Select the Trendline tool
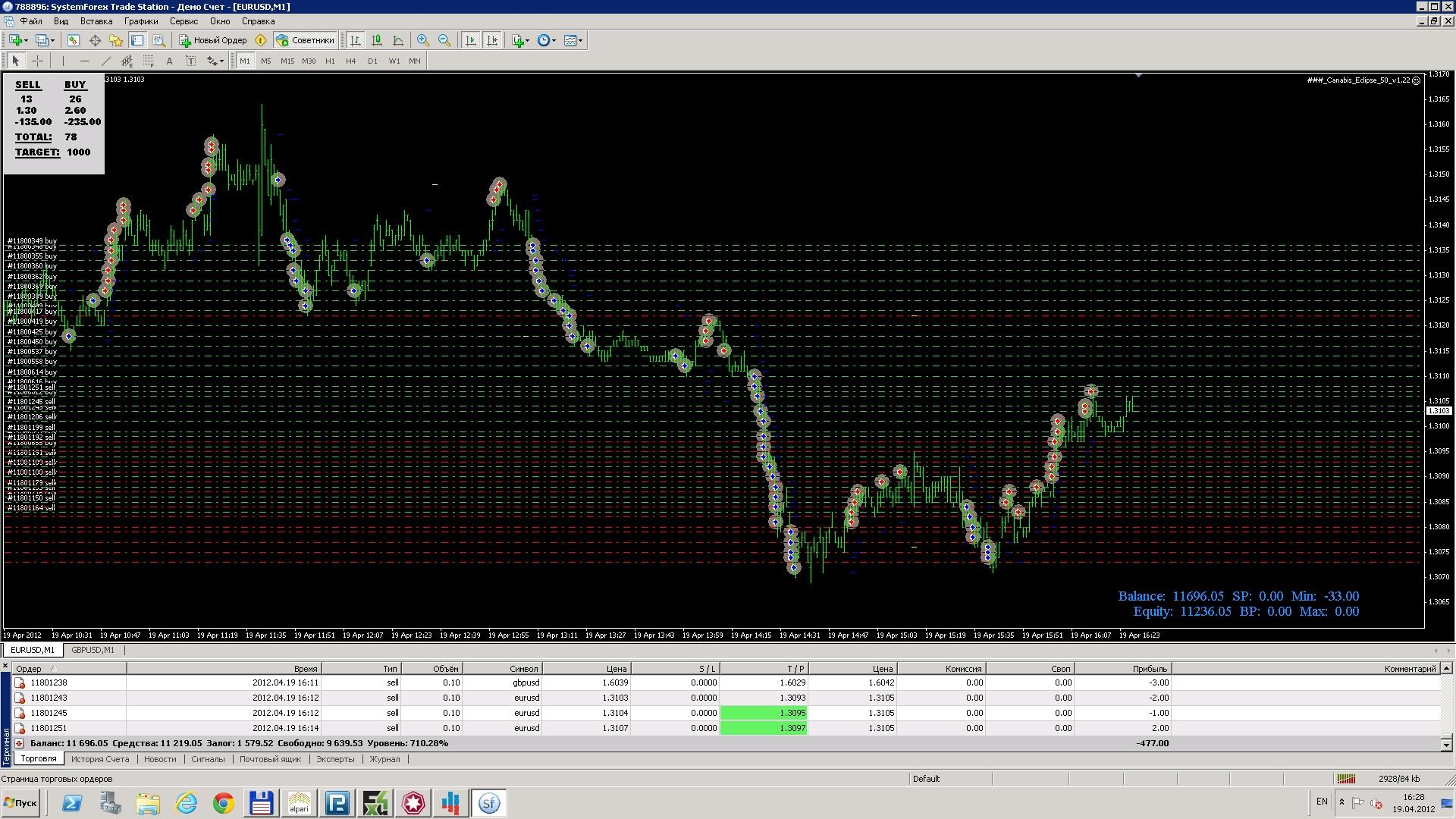The height and width of the screenshot is (819, 1456). [105, 61]
